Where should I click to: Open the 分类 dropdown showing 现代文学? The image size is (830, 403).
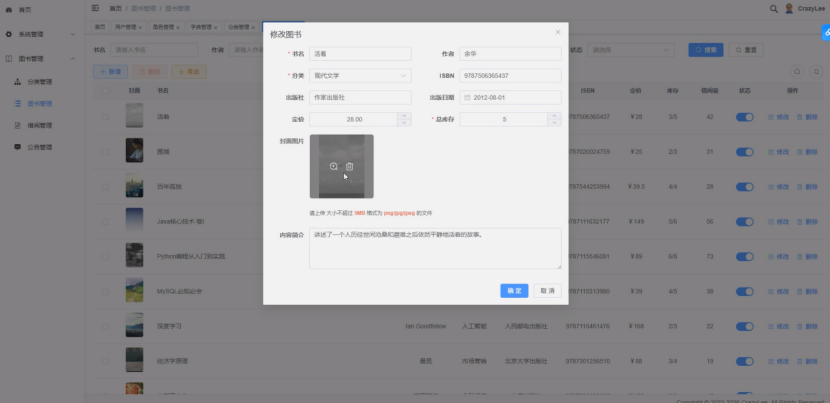pos(360,76)
